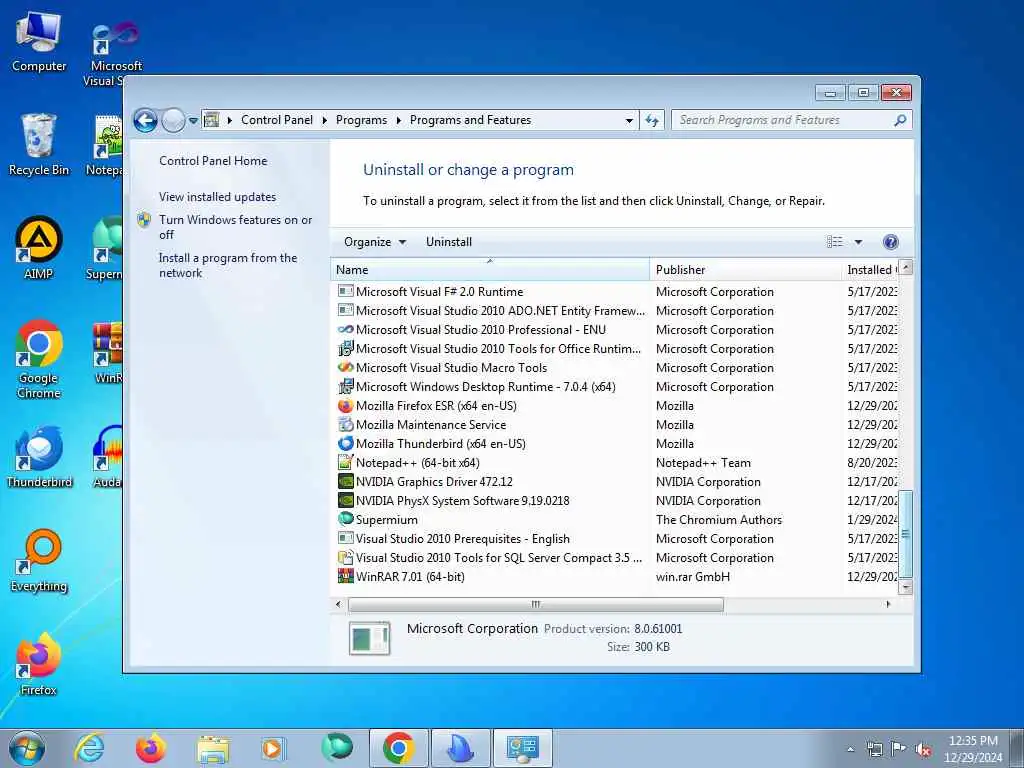Click Visual Studio Tools for Office Runtime icon
1024x768 pixels.
click(x=345, y=349)
